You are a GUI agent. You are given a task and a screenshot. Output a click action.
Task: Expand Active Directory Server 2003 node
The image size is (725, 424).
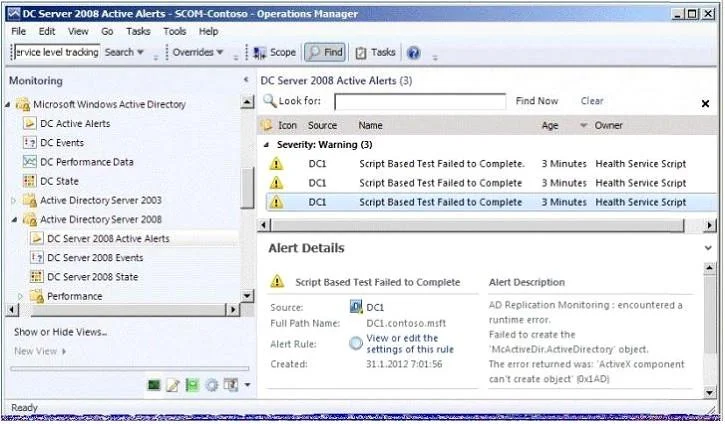(x=14, y=200)
